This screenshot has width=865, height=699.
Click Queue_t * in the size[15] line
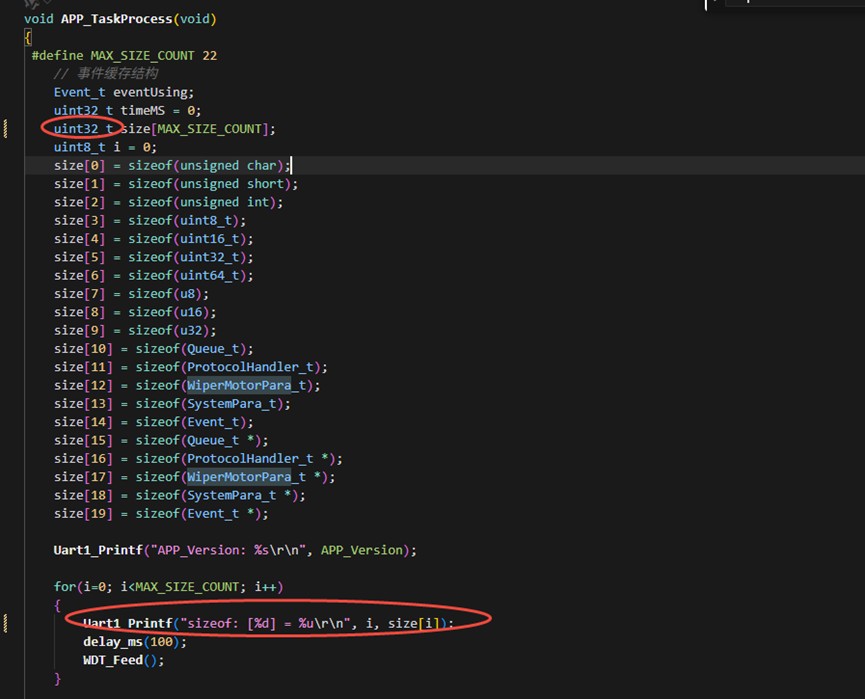click(221, 440)
